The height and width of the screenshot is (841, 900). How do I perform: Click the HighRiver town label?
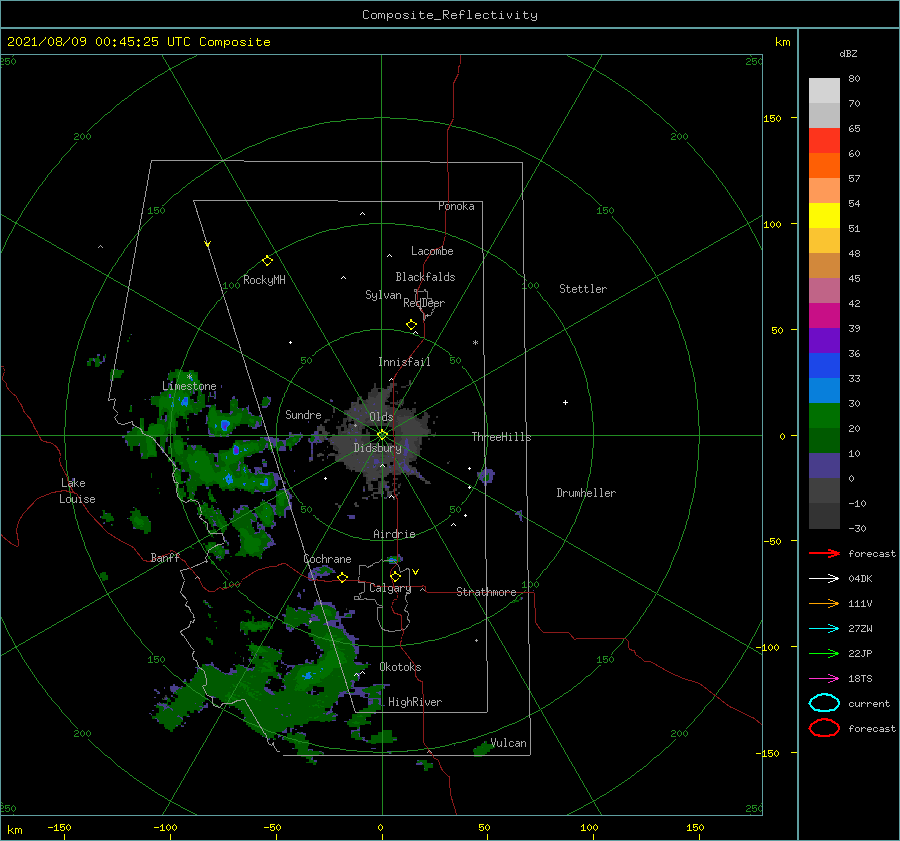tap(415, 702)
